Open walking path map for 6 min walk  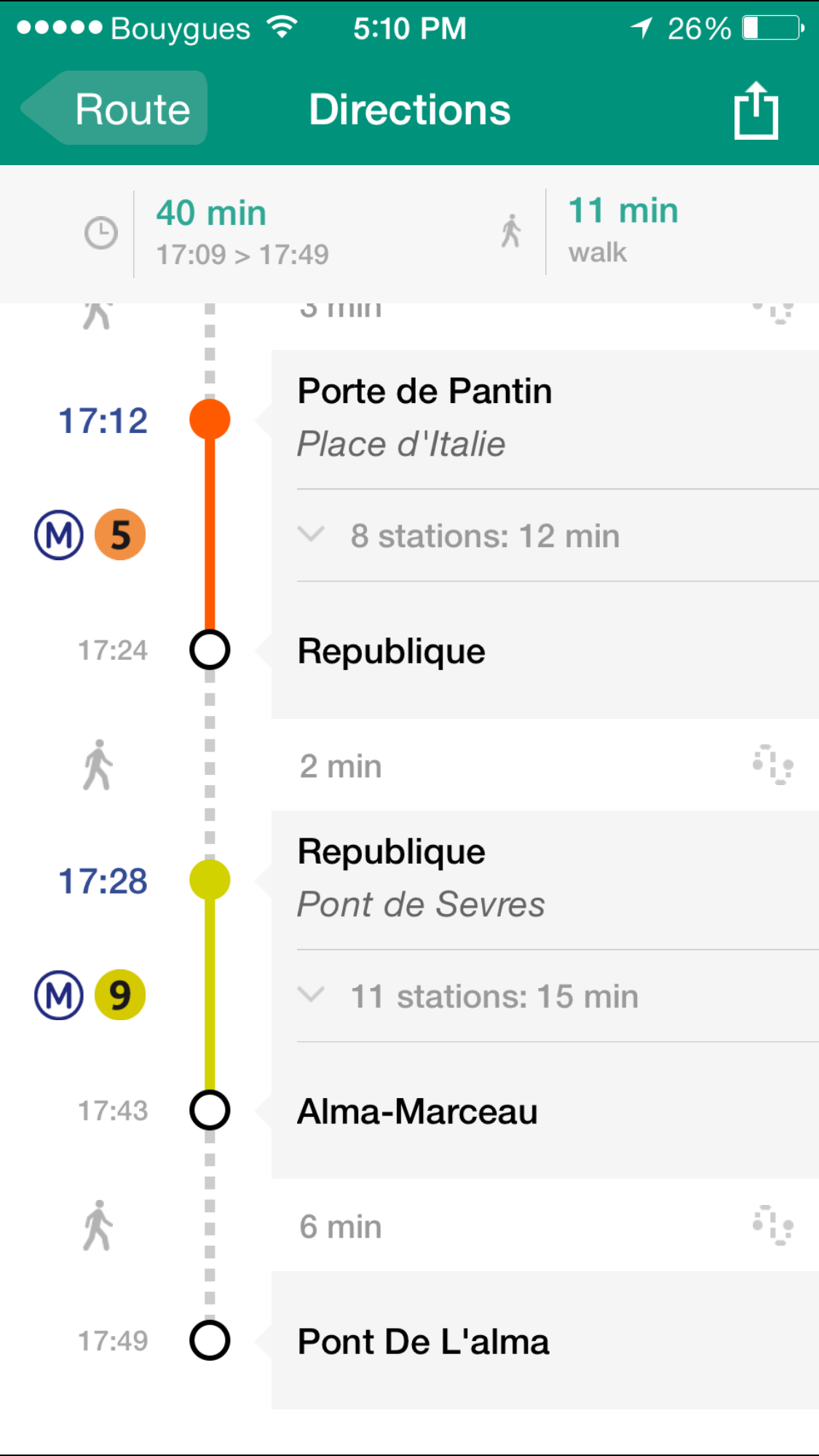[x=772, y=1226]
